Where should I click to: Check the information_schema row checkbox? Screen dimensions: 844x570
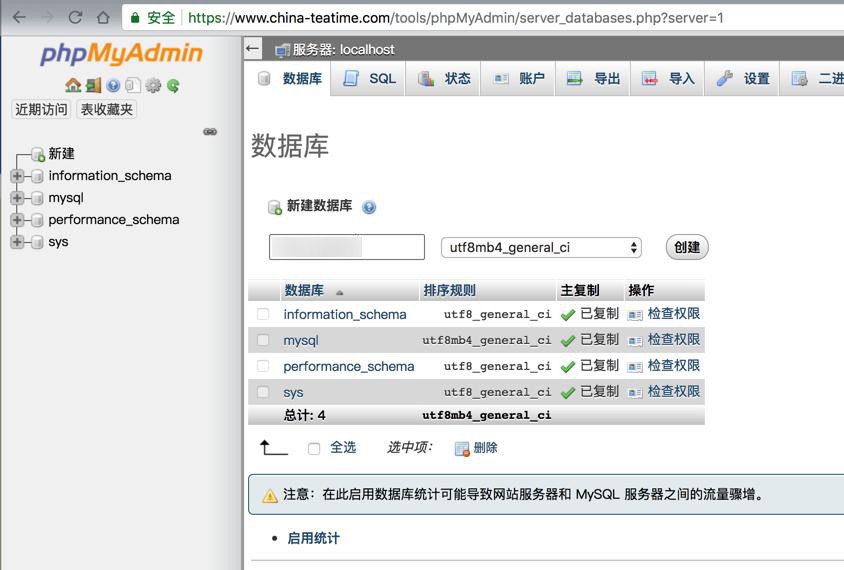[263, 314]
